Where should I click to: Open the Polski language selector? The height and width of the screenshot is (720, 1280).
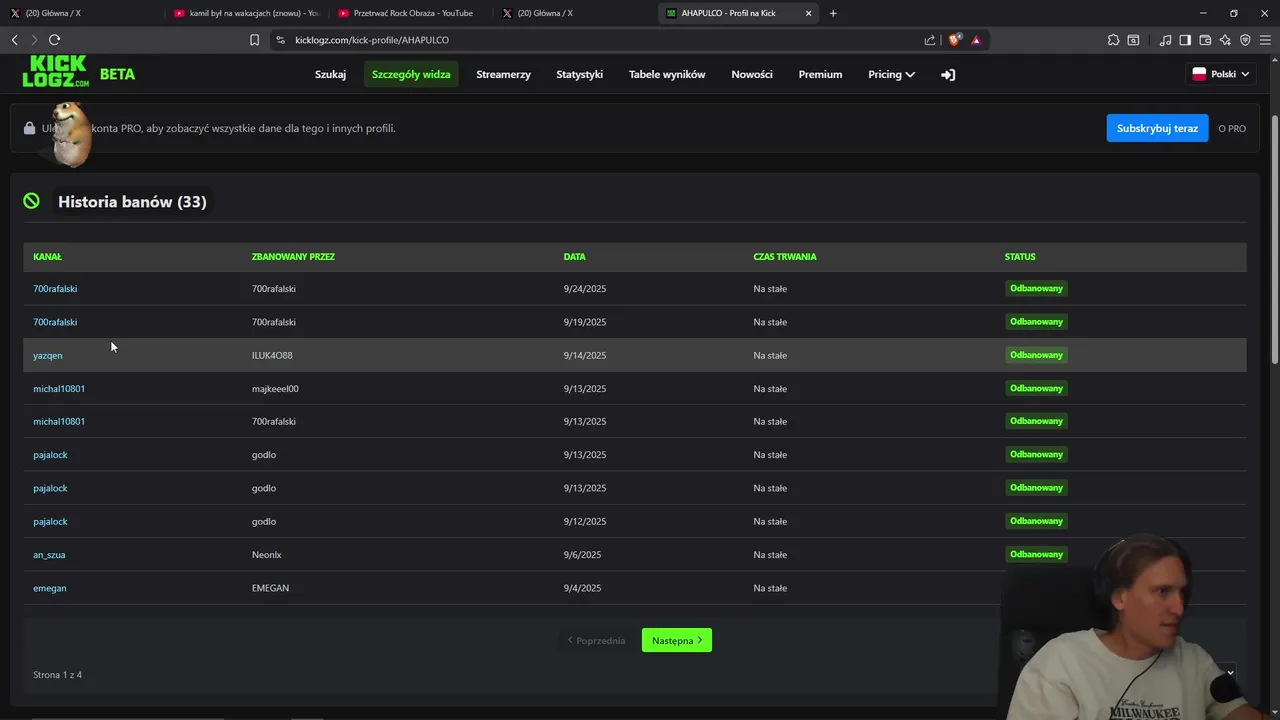coord(1220,74)
